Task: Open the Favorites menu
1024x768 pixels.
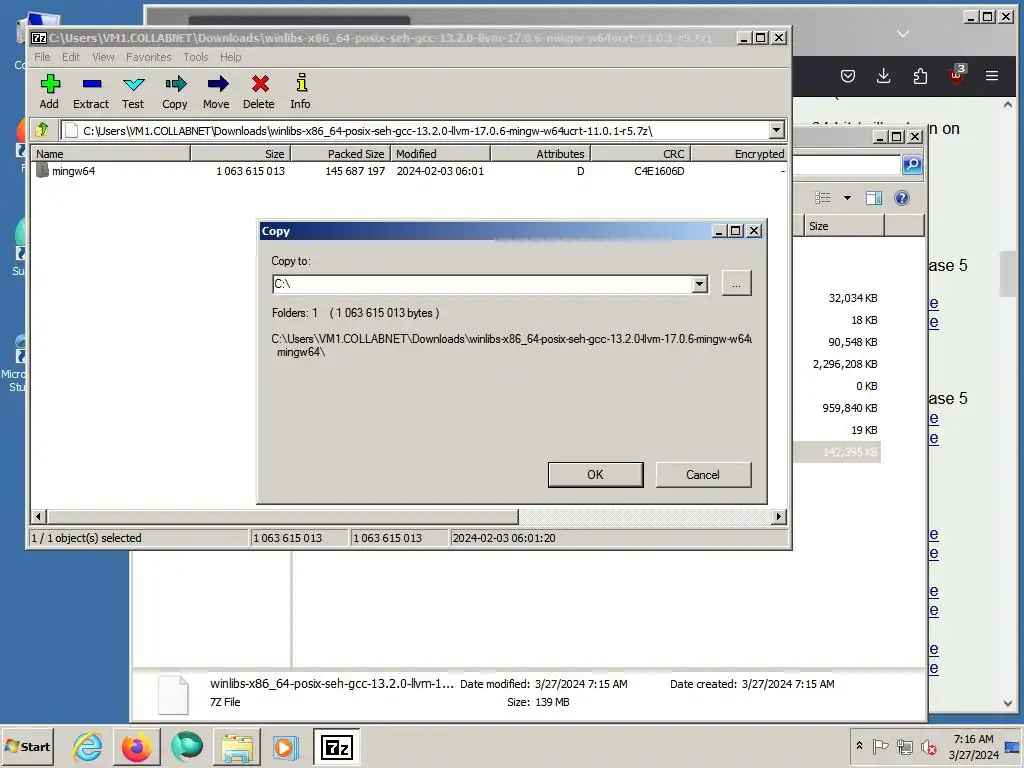Action: coord(148,57)
